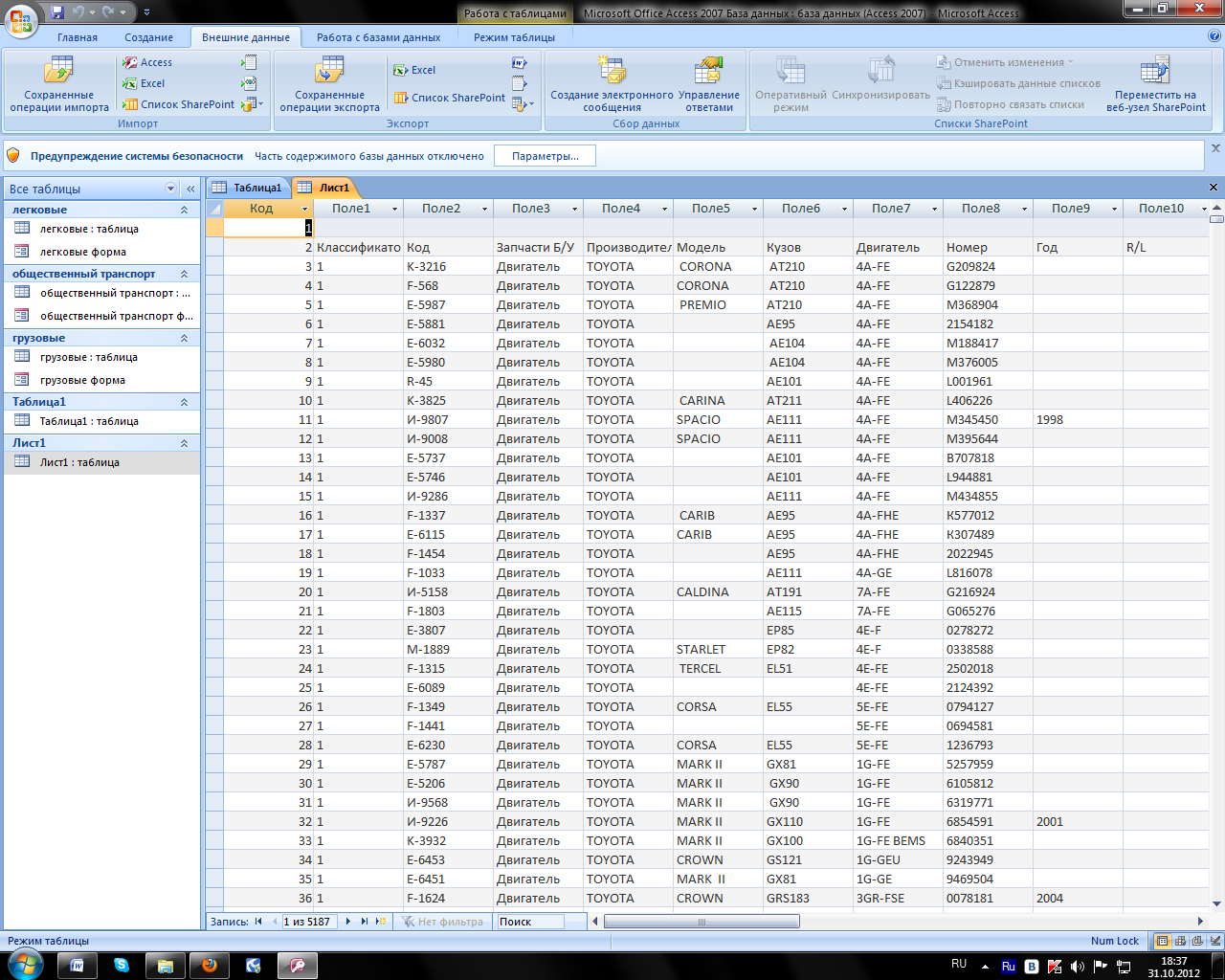The width and height of the screenshot is (1225, 980).
Task: Open Manage replies
Action: [709, 84]
